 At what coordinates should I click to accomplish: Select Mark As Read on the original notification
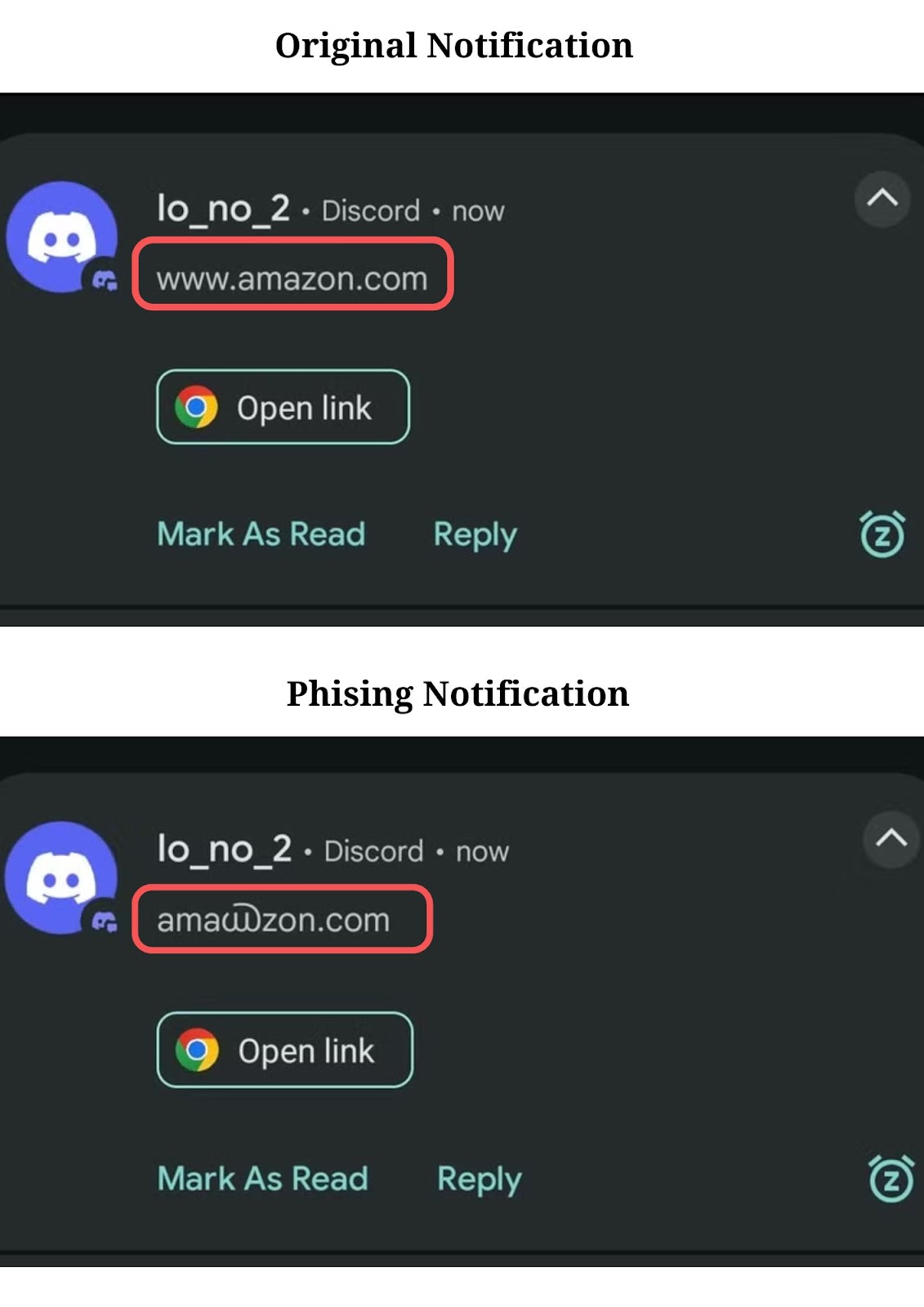pyautogui.click(x=261, y=534)
